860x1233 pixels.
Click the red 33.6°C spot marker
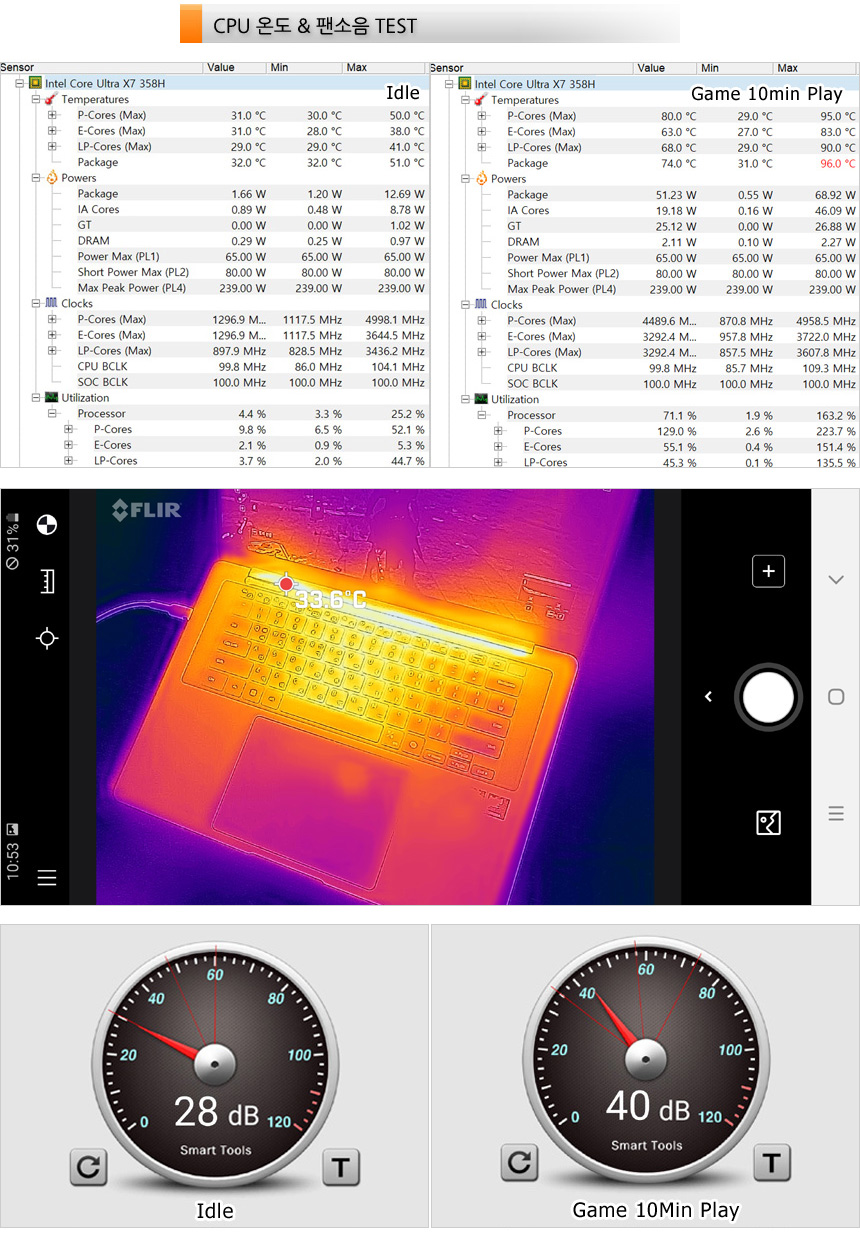pos(287,583)
